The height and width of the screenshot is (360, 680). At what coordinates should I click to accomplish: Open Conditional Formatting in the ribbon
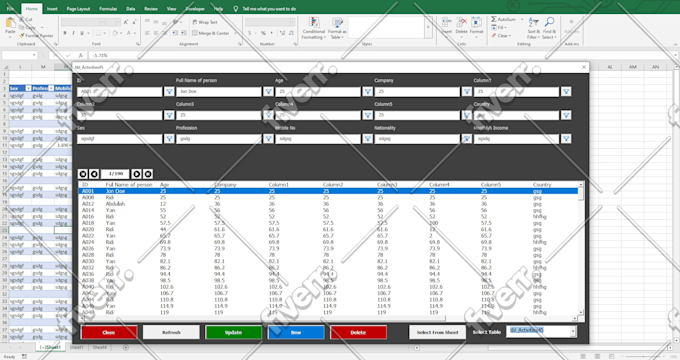click(x=314, y=28)
